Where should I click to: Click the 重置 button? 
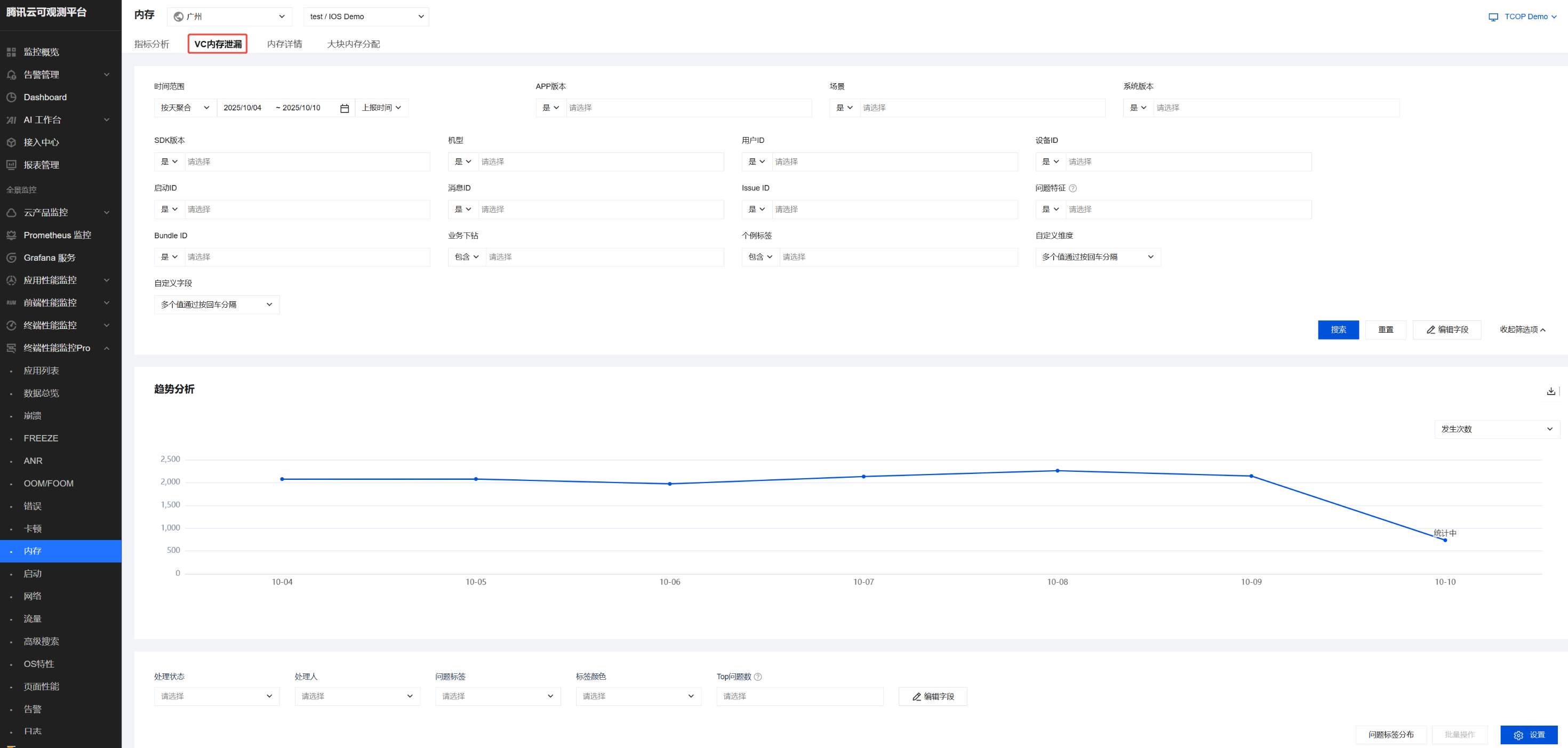pos(1386,330)
